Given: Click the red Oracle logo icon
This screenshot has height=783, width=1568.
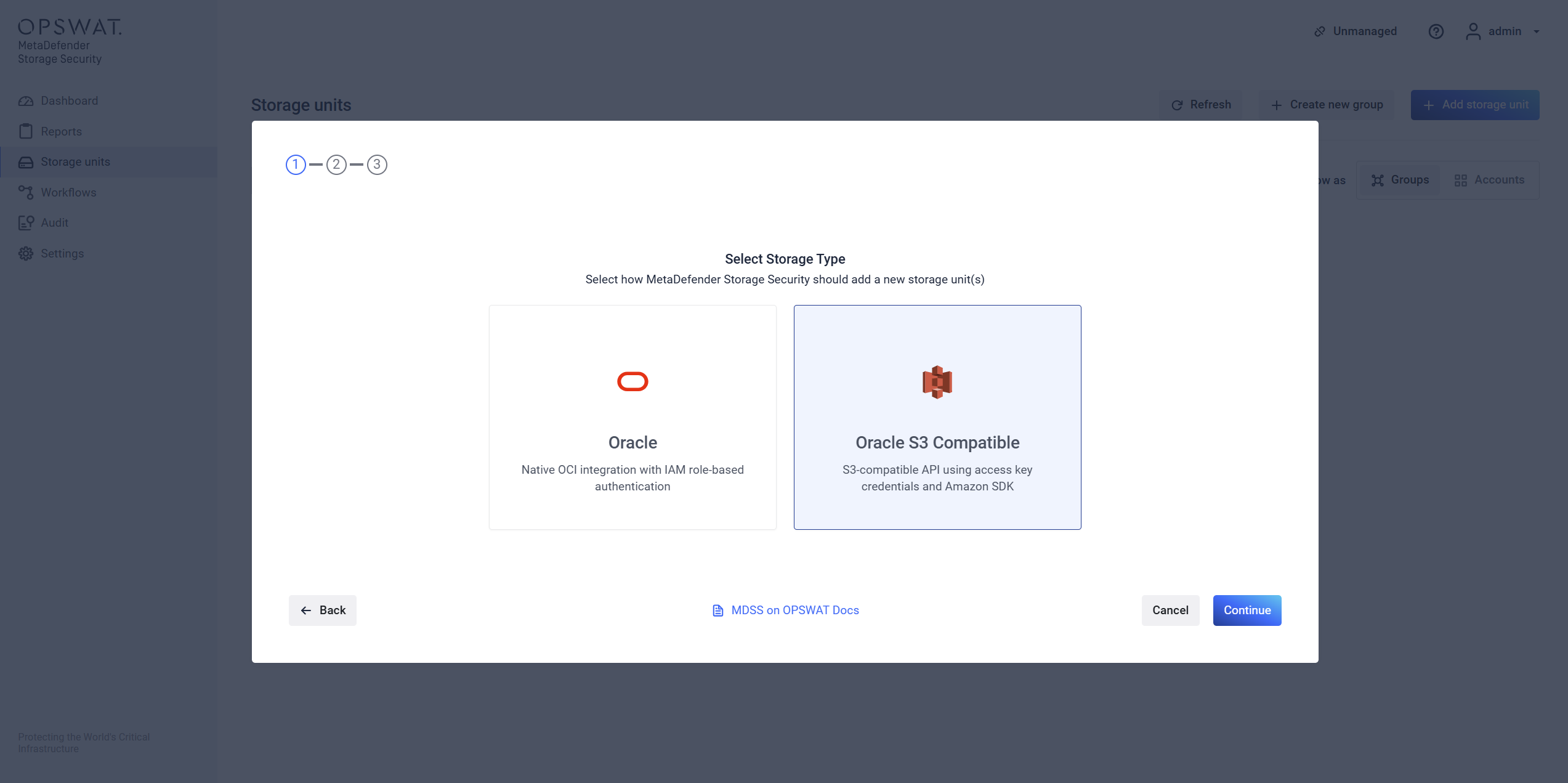Looking at the screenshot, I should point(632,382).
